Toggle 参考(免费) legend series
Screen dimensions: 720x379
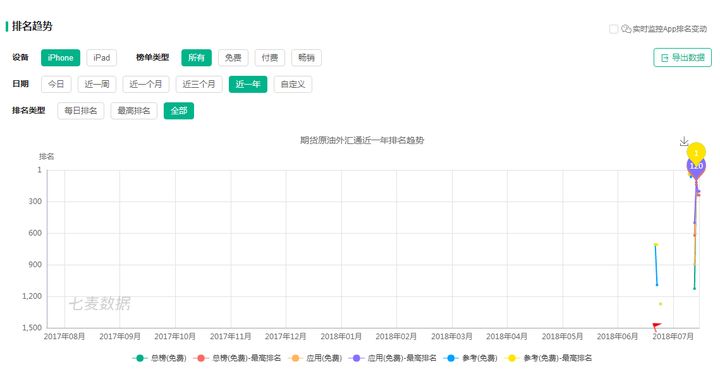[x=471, y=358]
